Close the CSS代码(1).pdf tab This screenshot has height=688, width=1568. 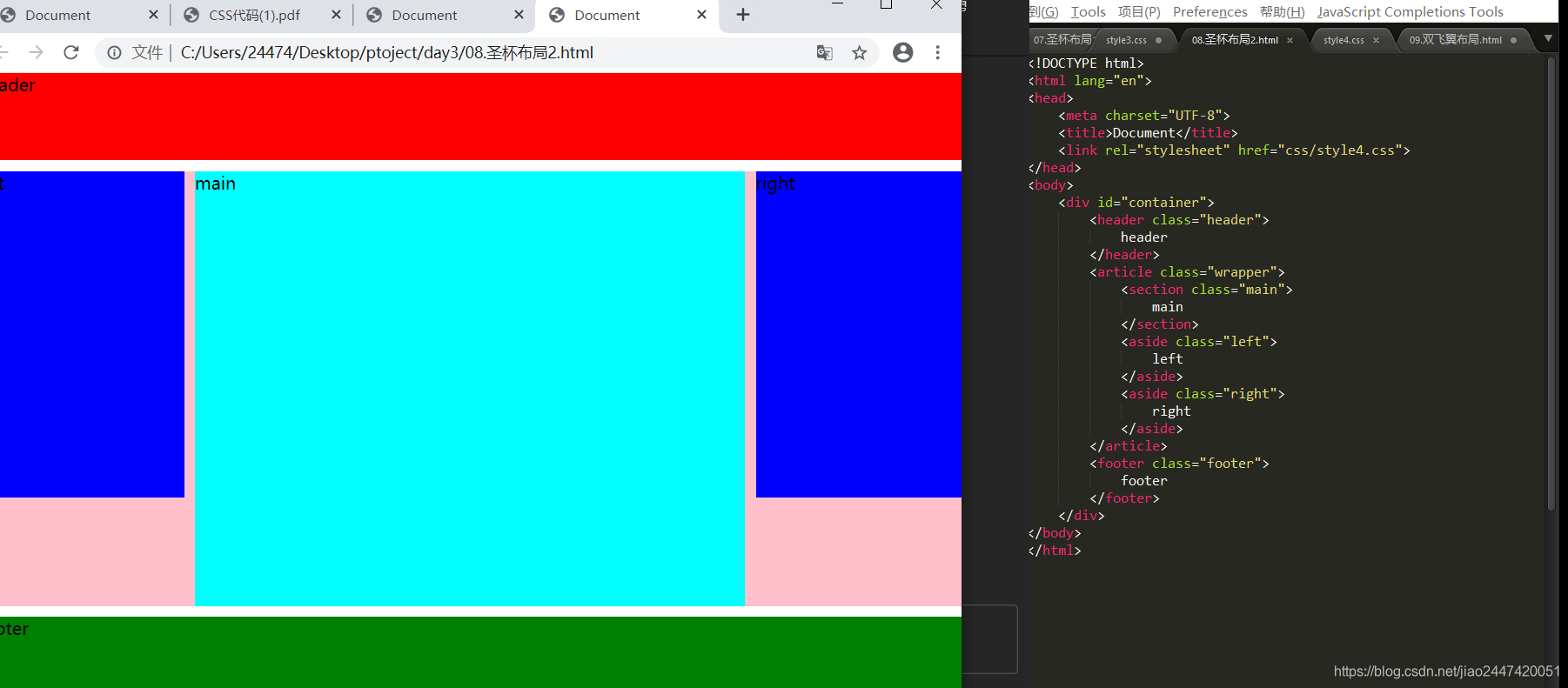[336, 15]
